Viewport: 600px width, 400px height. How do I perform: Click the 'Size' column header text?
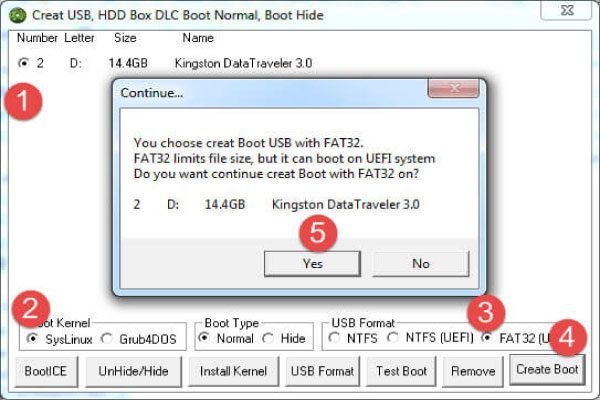[125, 38]
